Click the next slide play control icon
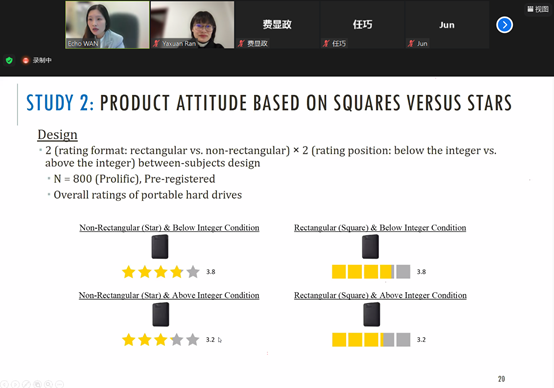The image size is (554, 388). 15,384
